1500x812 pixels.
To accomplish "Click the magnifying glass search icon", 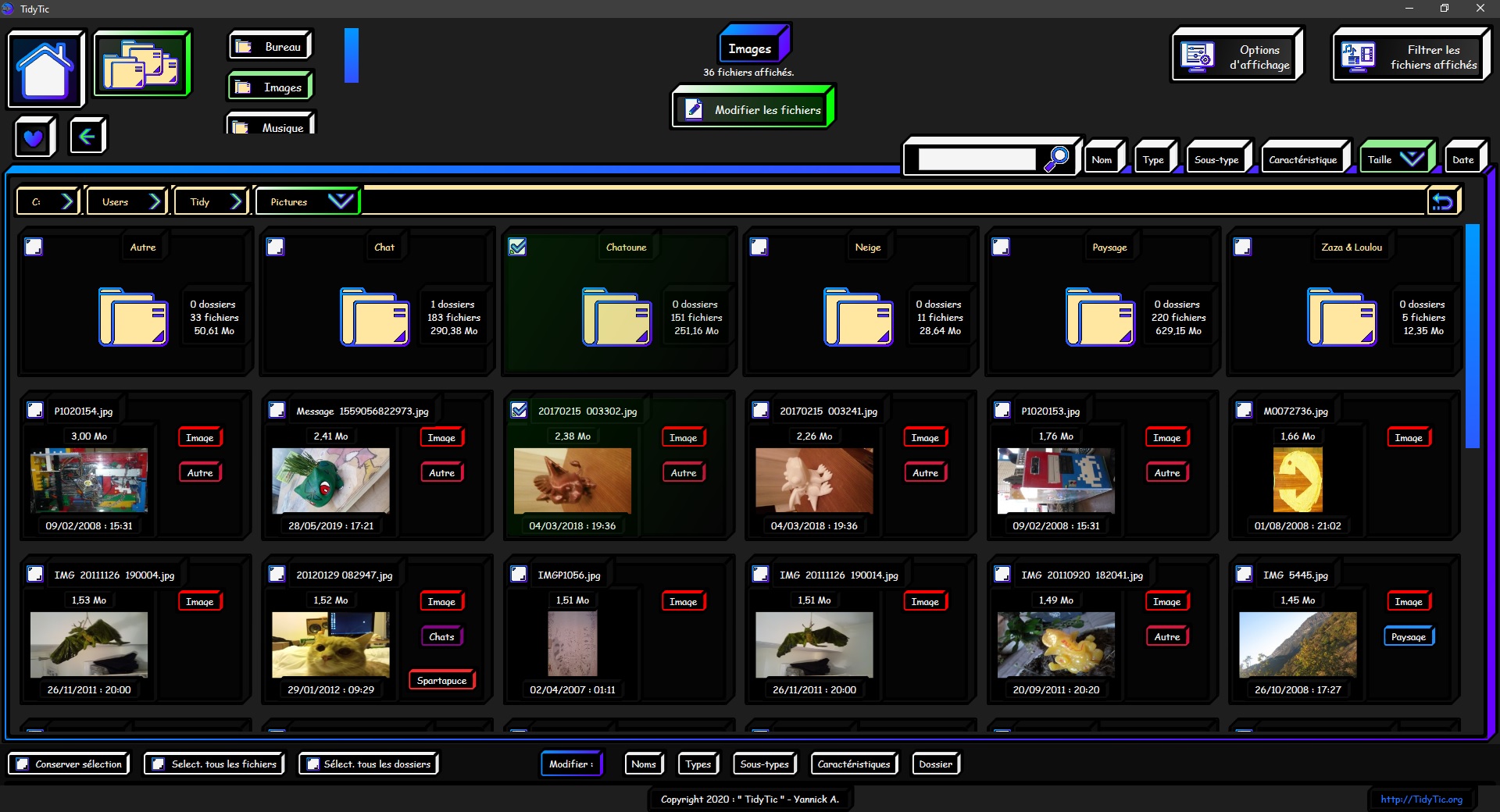I will [1057, 158].
